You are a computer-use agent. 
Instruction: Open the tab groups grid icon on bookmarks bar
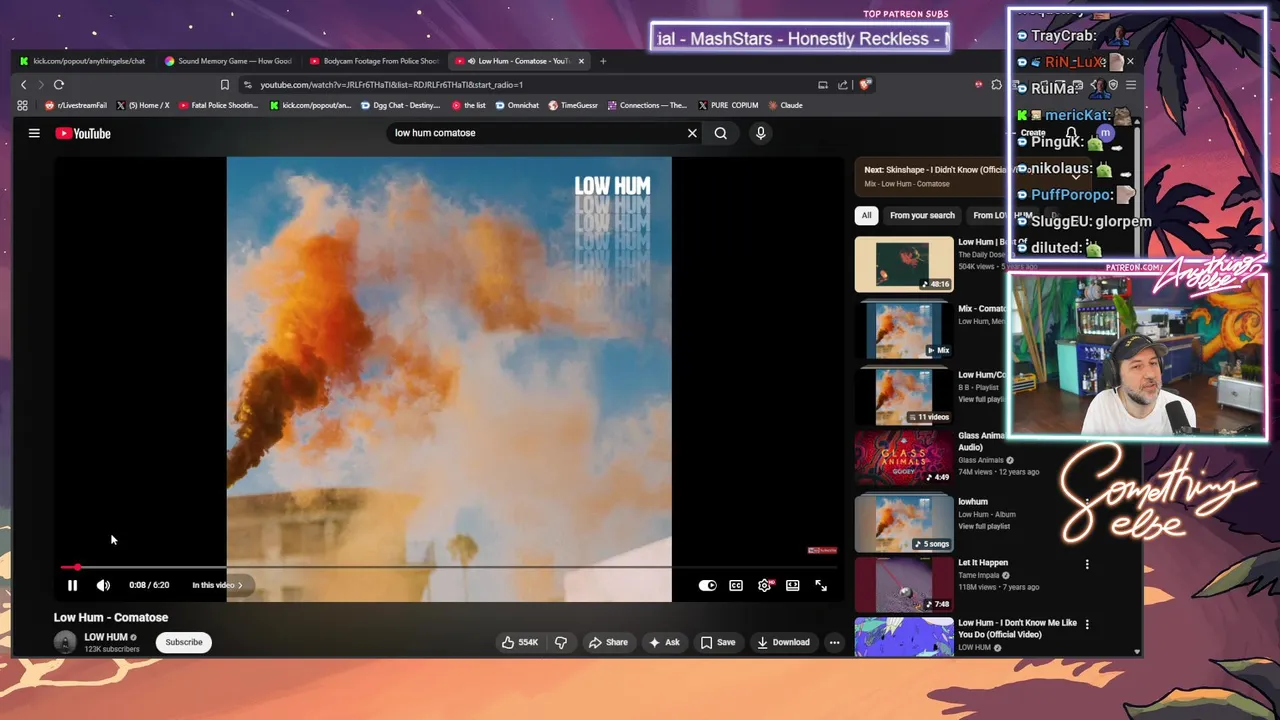coord(22,105)
